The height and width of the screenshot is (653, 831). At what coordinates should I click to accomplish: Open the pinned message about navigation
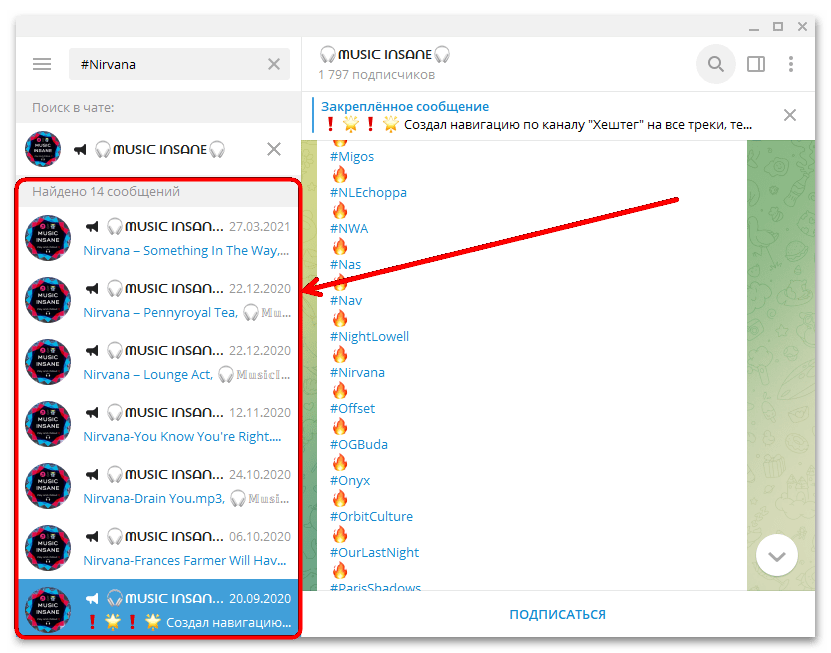537,116
